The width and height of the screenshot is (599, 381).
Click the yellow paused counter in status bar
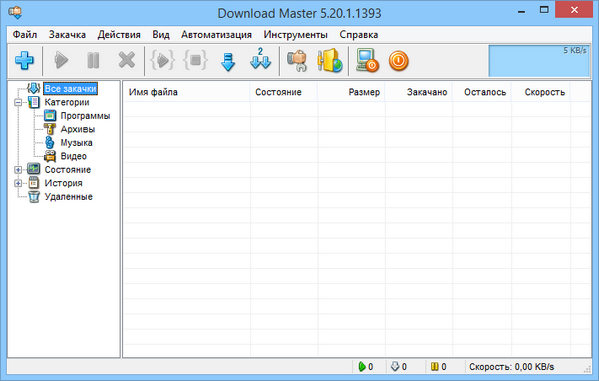tap(439, 367)
